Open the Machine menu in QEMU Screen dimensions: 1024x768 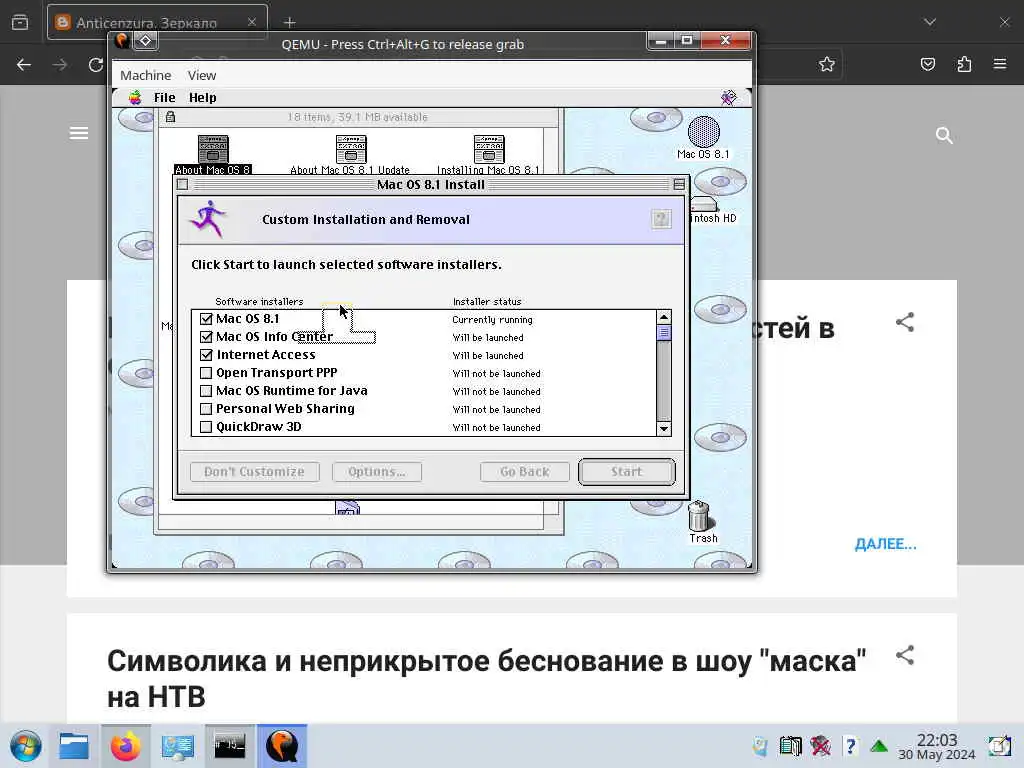point(146,75)
